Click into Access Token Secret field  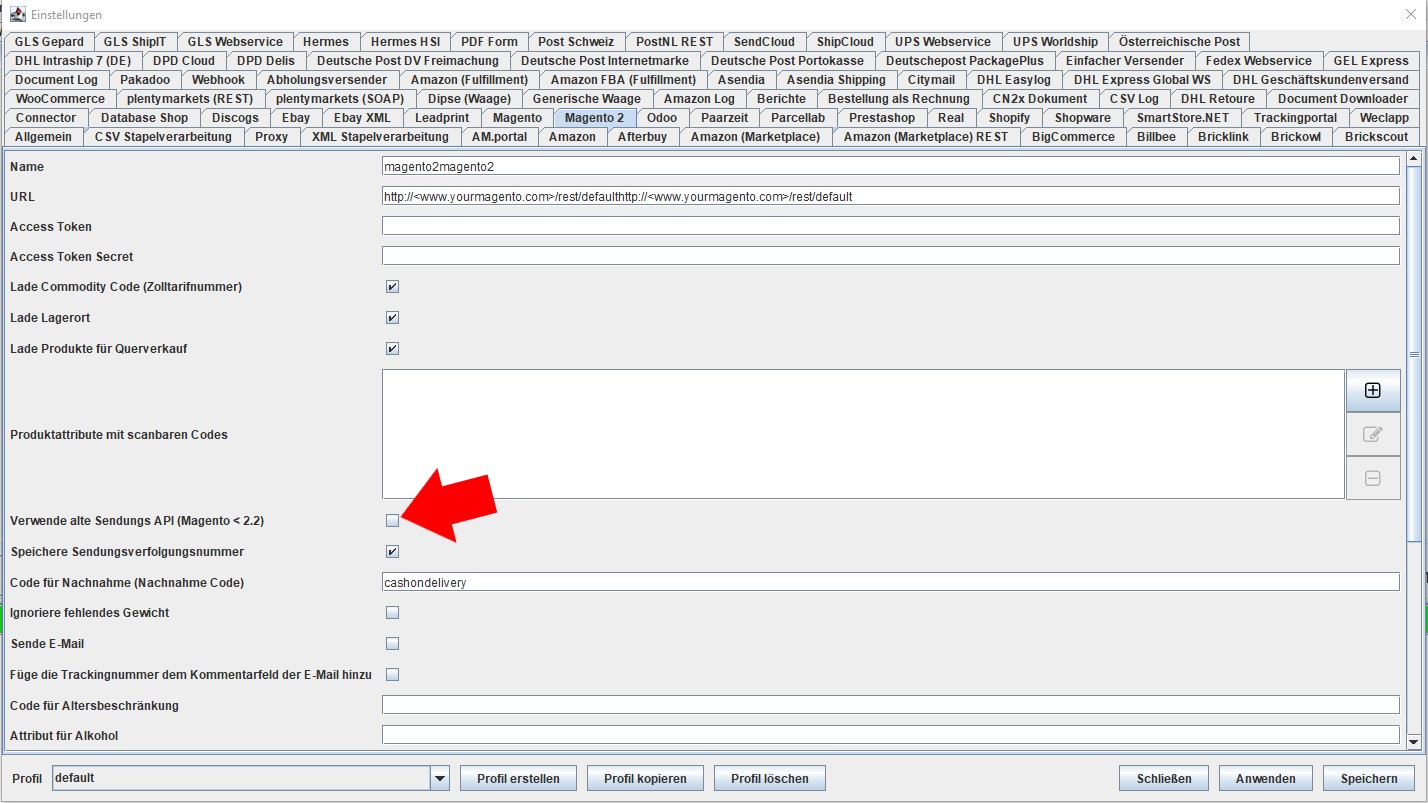pyautogui.click(x=890, y=256)
